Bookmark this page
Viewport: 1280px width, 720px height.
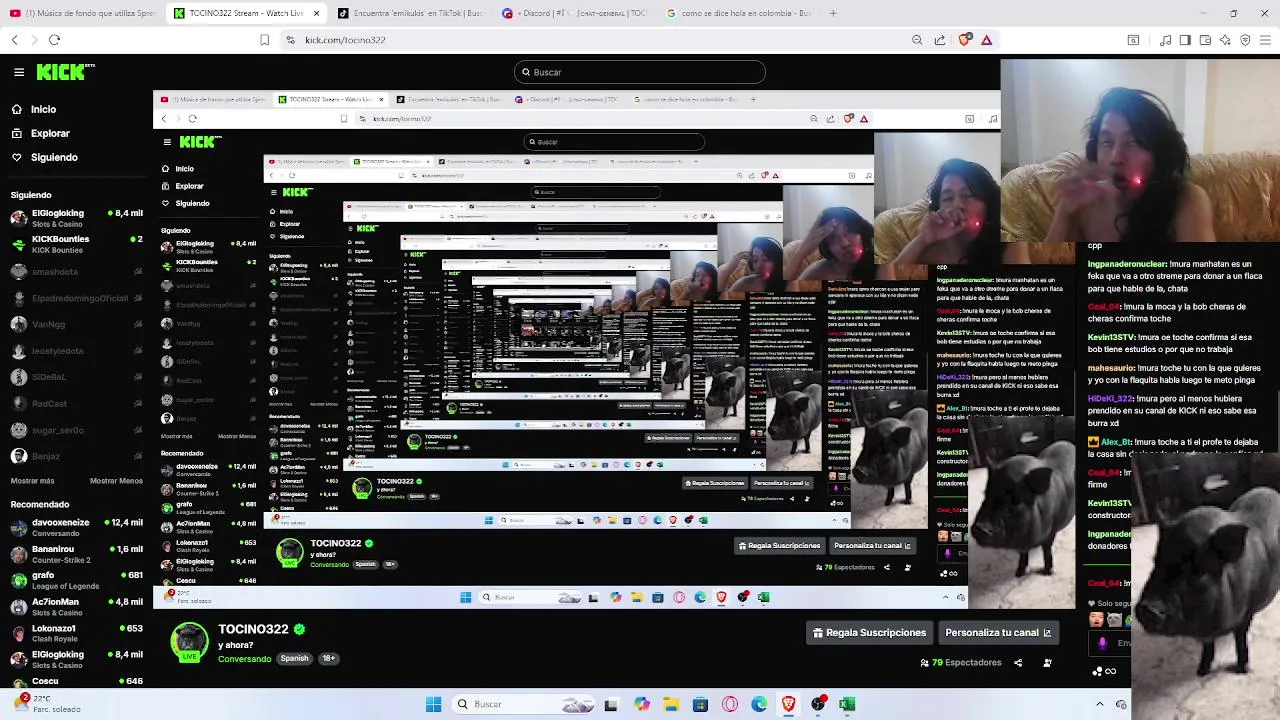(264, 40)
